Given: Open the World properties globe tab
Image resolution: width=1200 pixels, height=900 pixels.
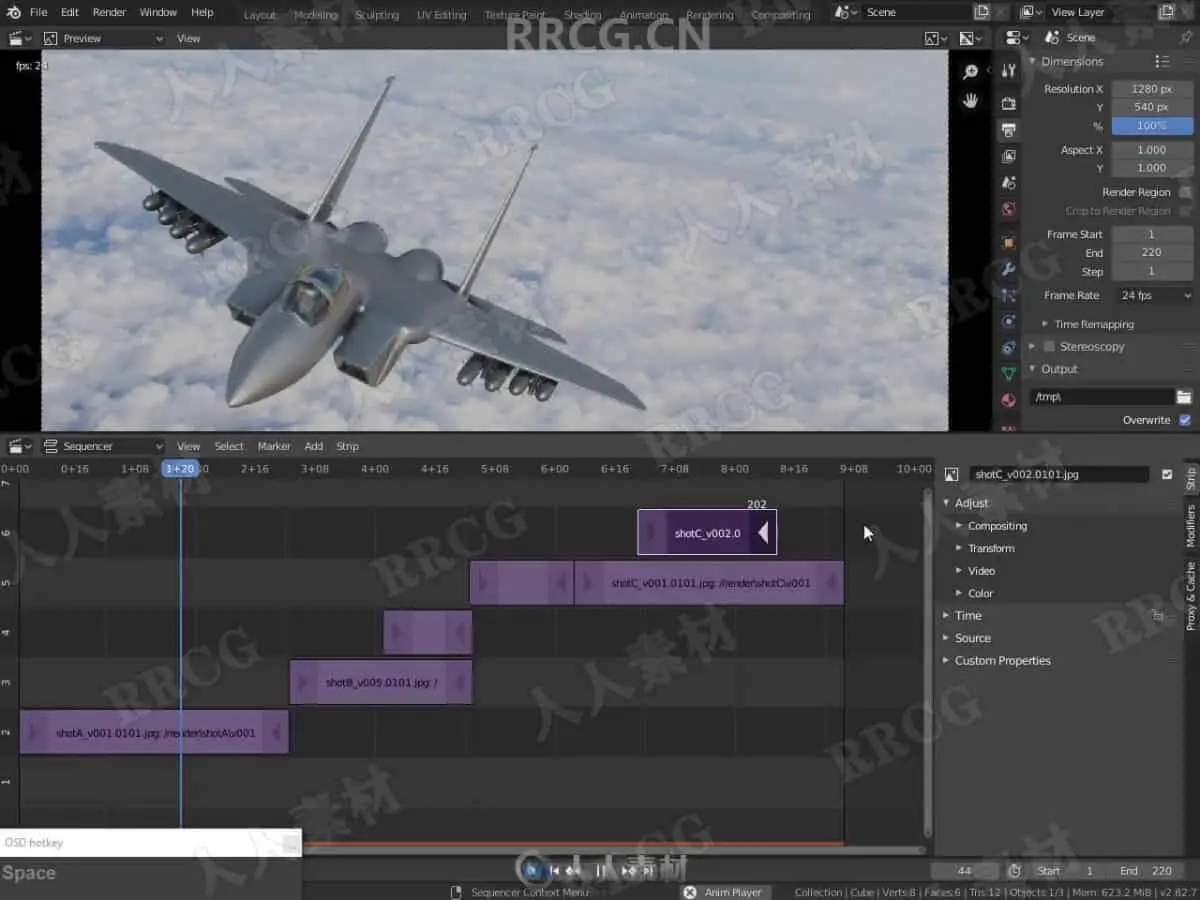Looking at the screenshot, I should [x=1008, y=210].
